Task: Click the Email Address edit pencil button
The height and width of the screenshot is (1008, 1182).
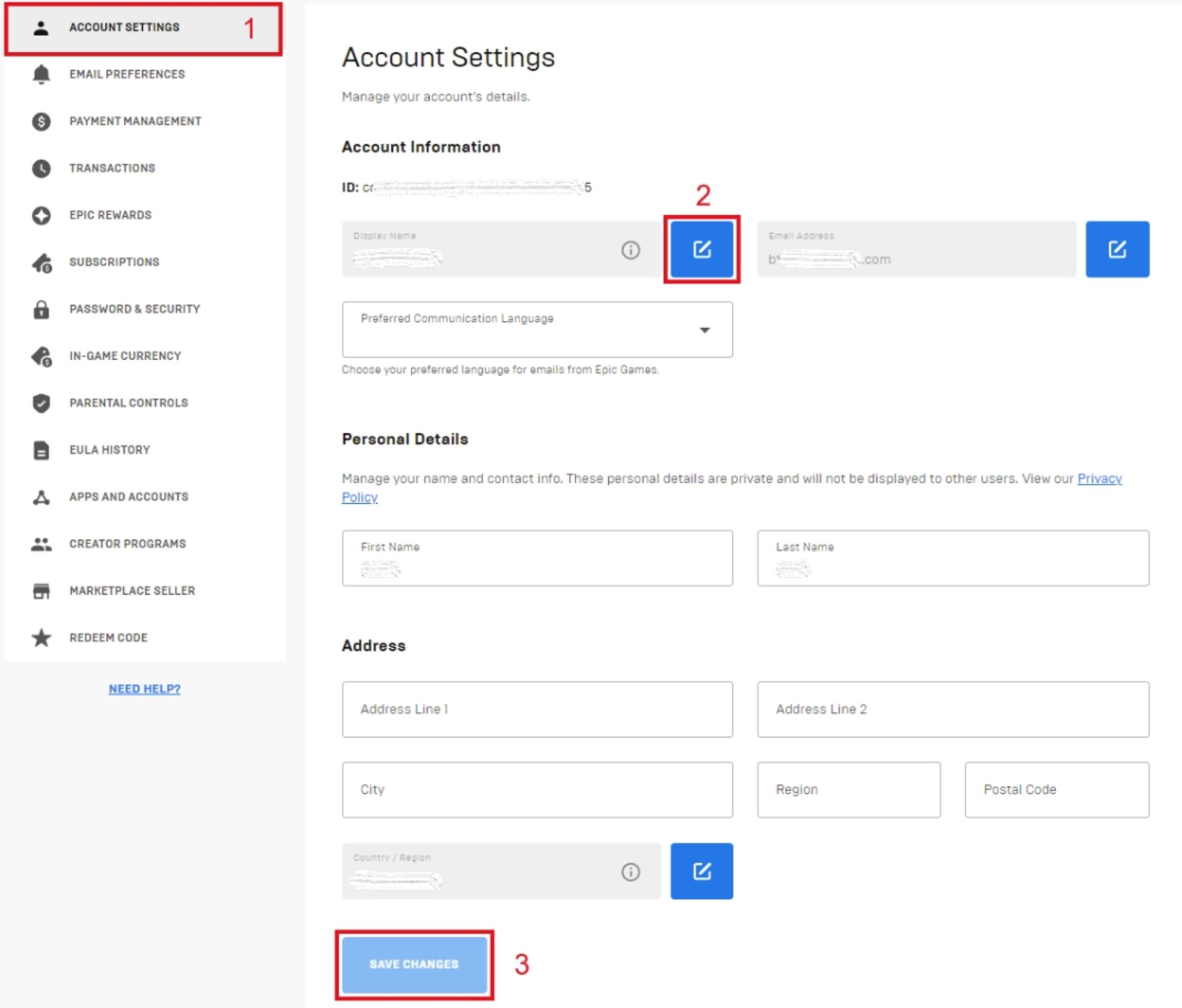Action: (1117, 249)
